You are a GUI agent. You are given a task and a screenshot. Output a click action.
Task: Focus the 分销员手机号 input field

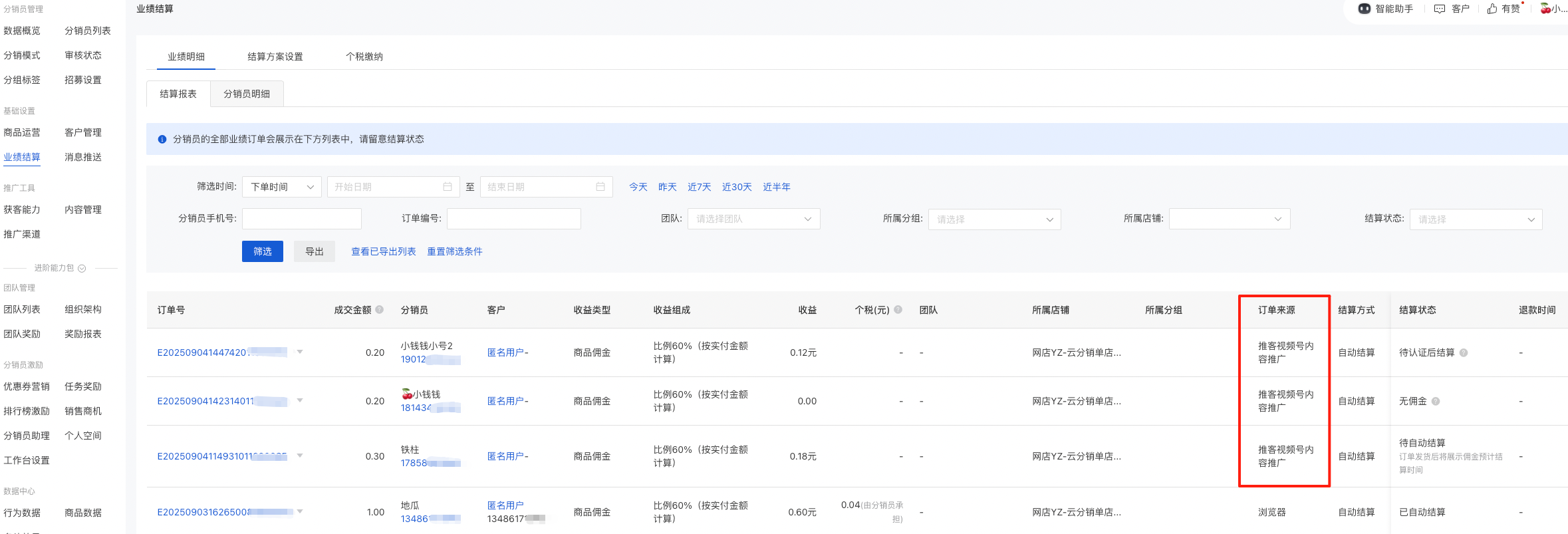(301, 219)
